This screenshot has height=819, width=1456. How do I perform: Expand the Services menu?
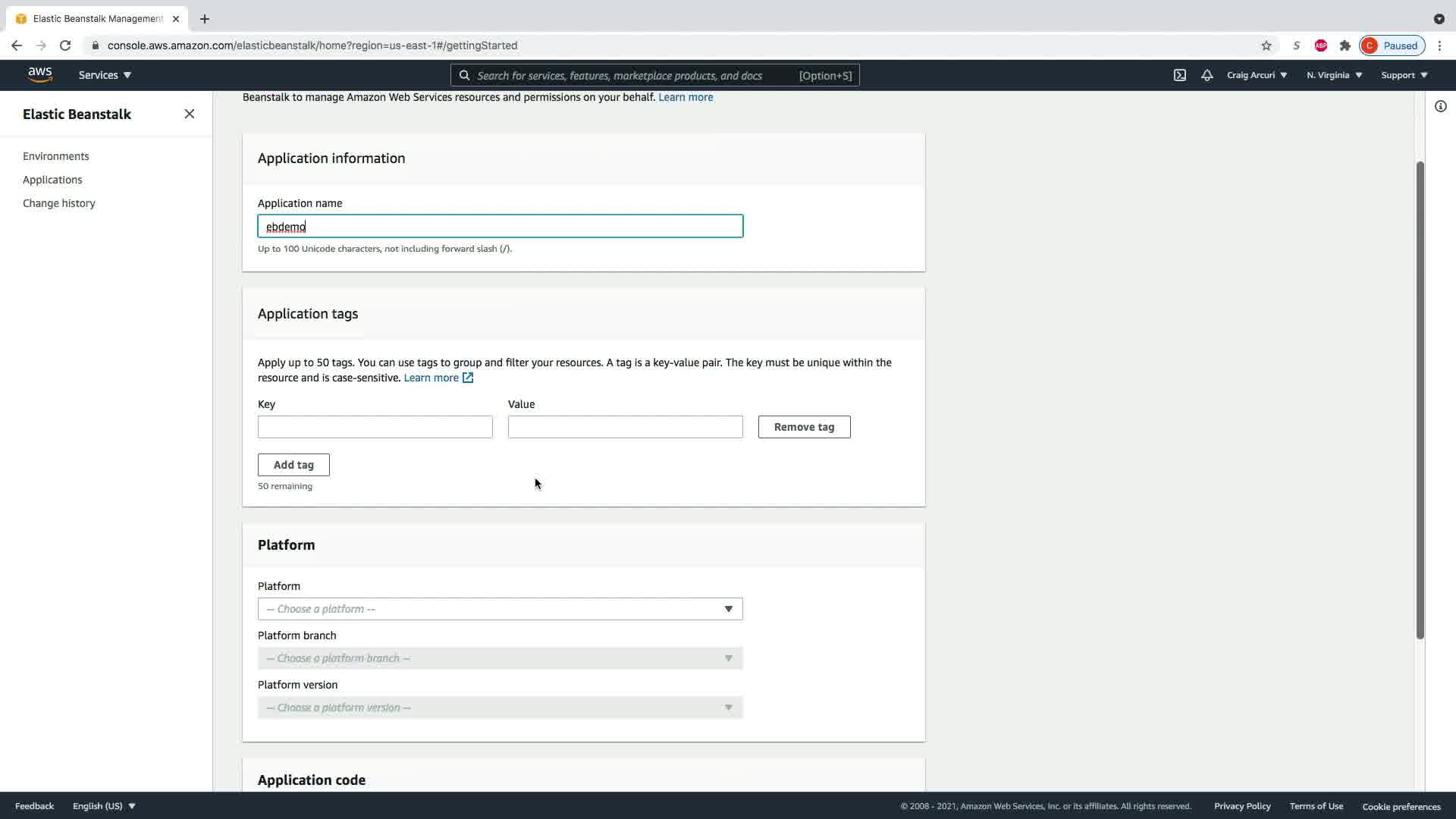(105, 75)
